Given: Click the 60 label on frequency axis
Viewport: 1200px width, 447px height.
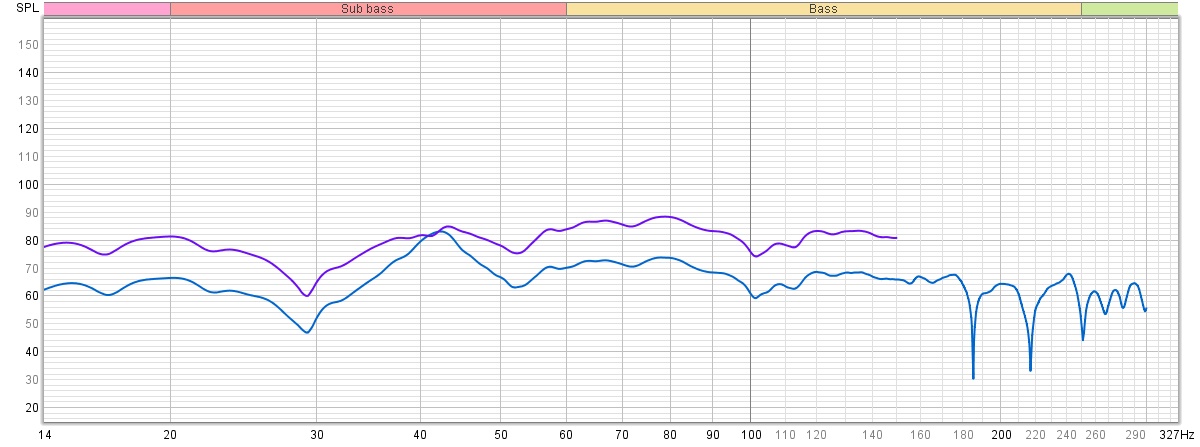Looking at the screenshot, I should tap(567, 435).
